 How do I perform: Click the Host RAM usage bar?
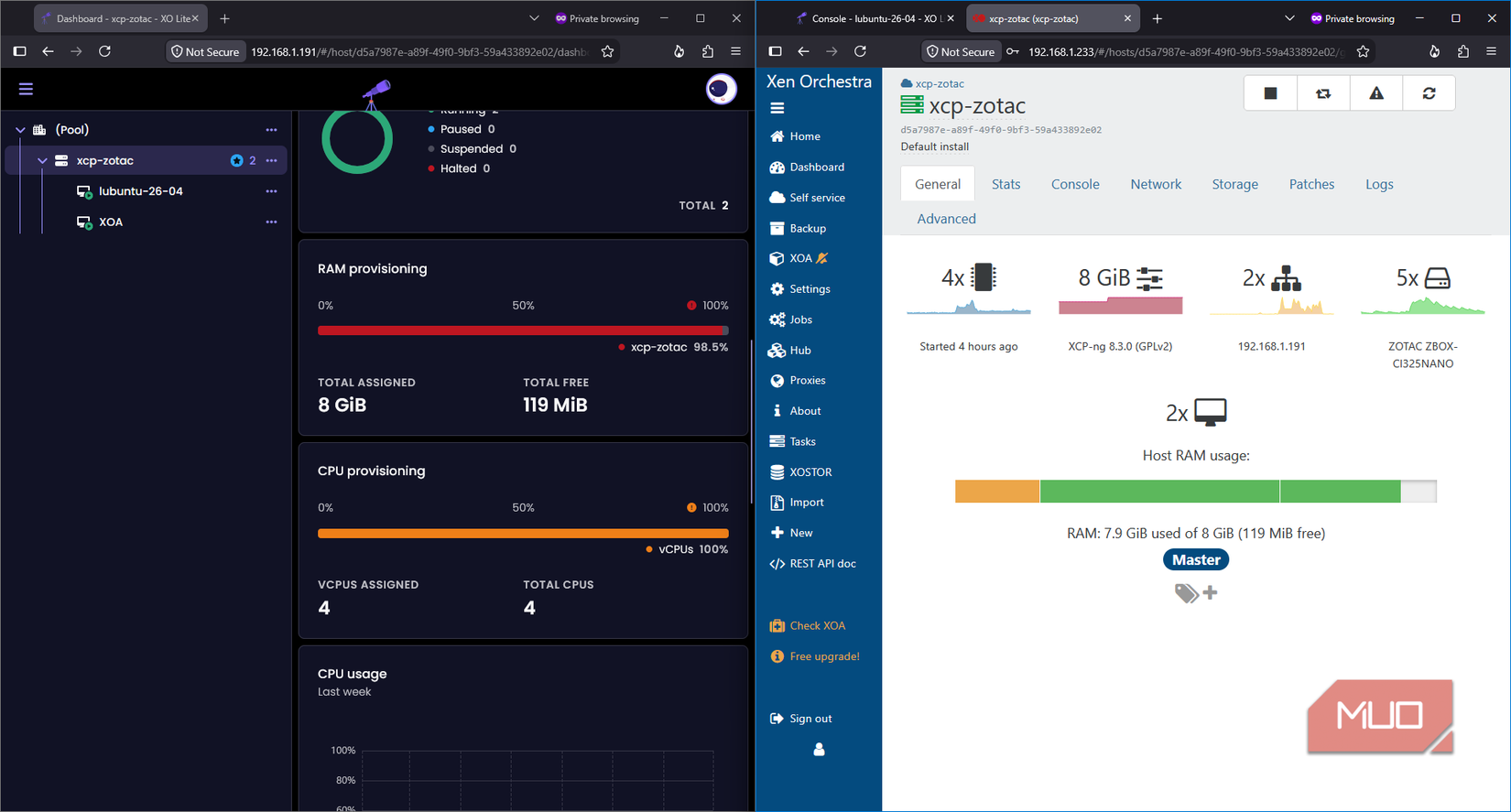(1195, 492)
